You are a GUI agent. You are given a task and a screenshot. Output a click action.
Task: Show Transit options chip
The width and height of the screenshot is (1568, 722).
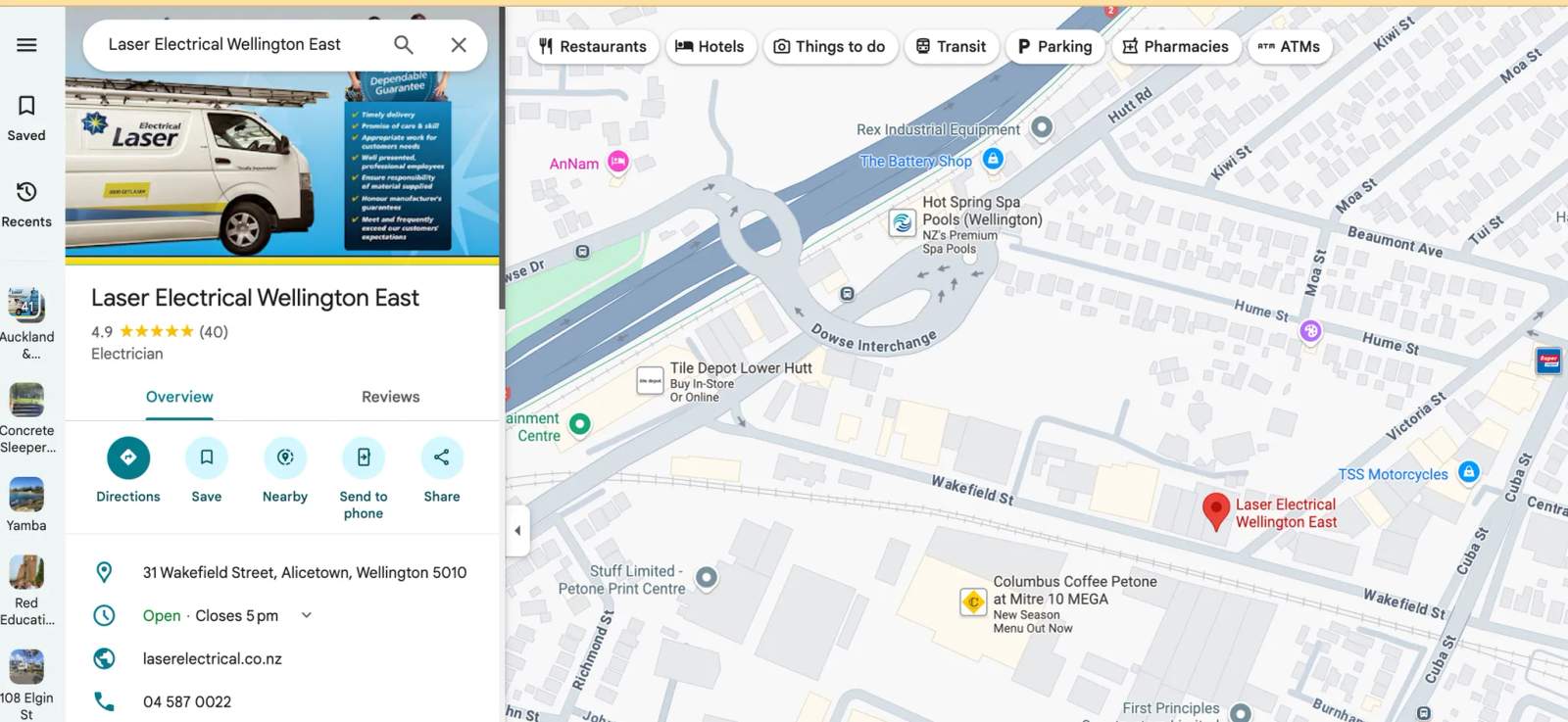[x=952, y=46]
